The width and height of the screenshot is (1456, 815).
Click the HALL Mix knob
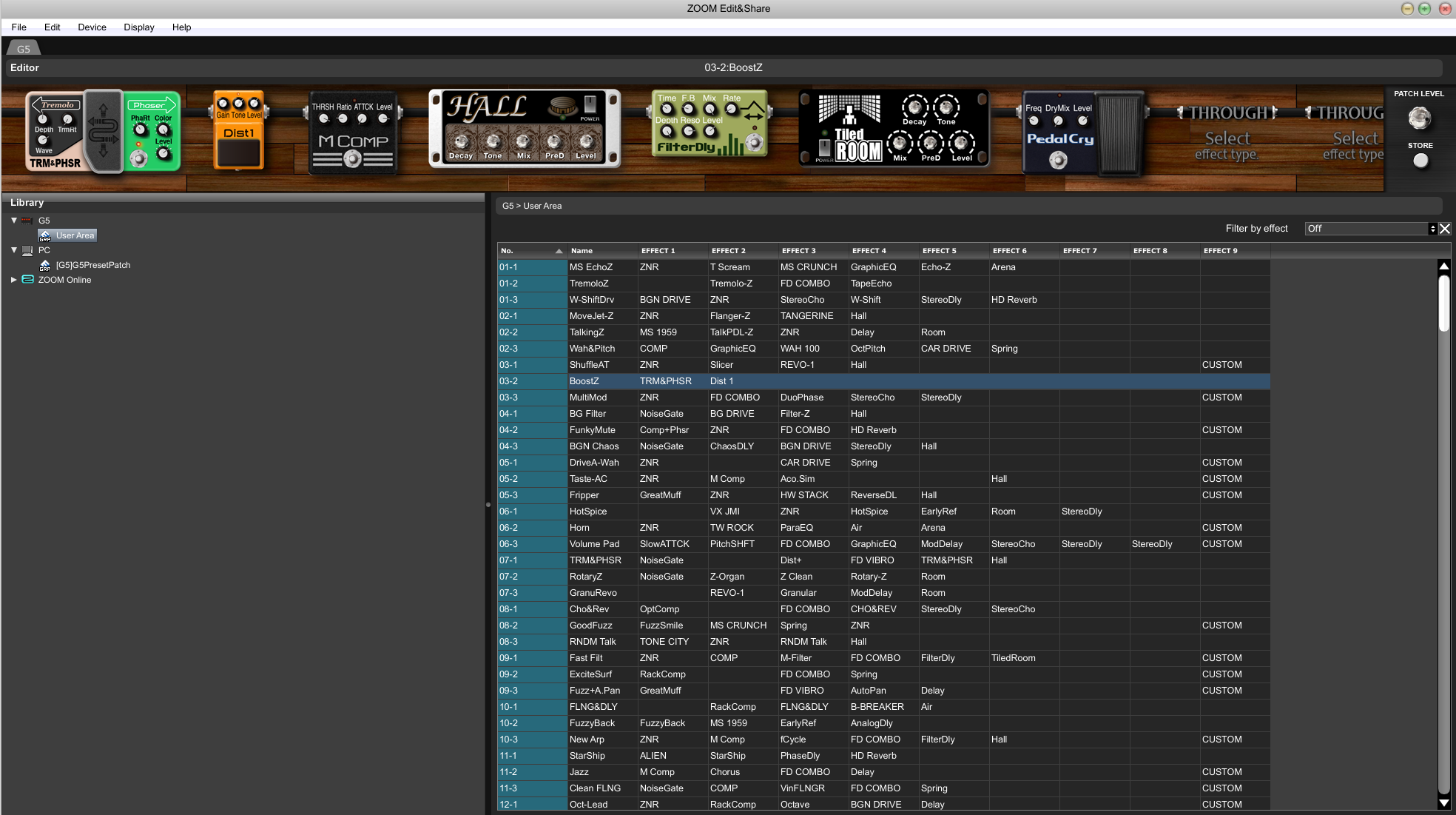click(x=523, y=141)
